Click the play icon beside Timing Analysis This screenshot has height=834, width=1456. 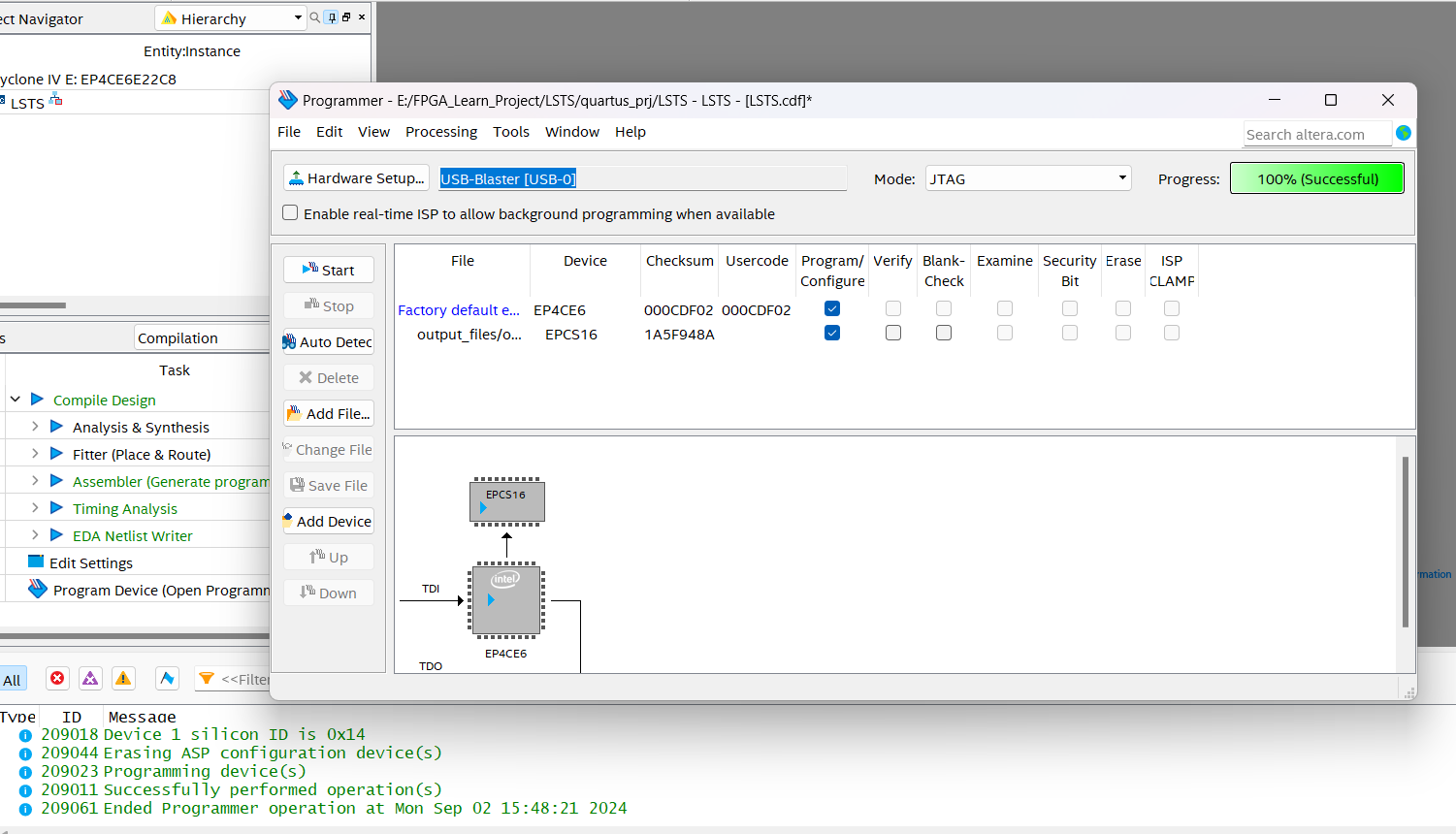[x=56, y=507]
